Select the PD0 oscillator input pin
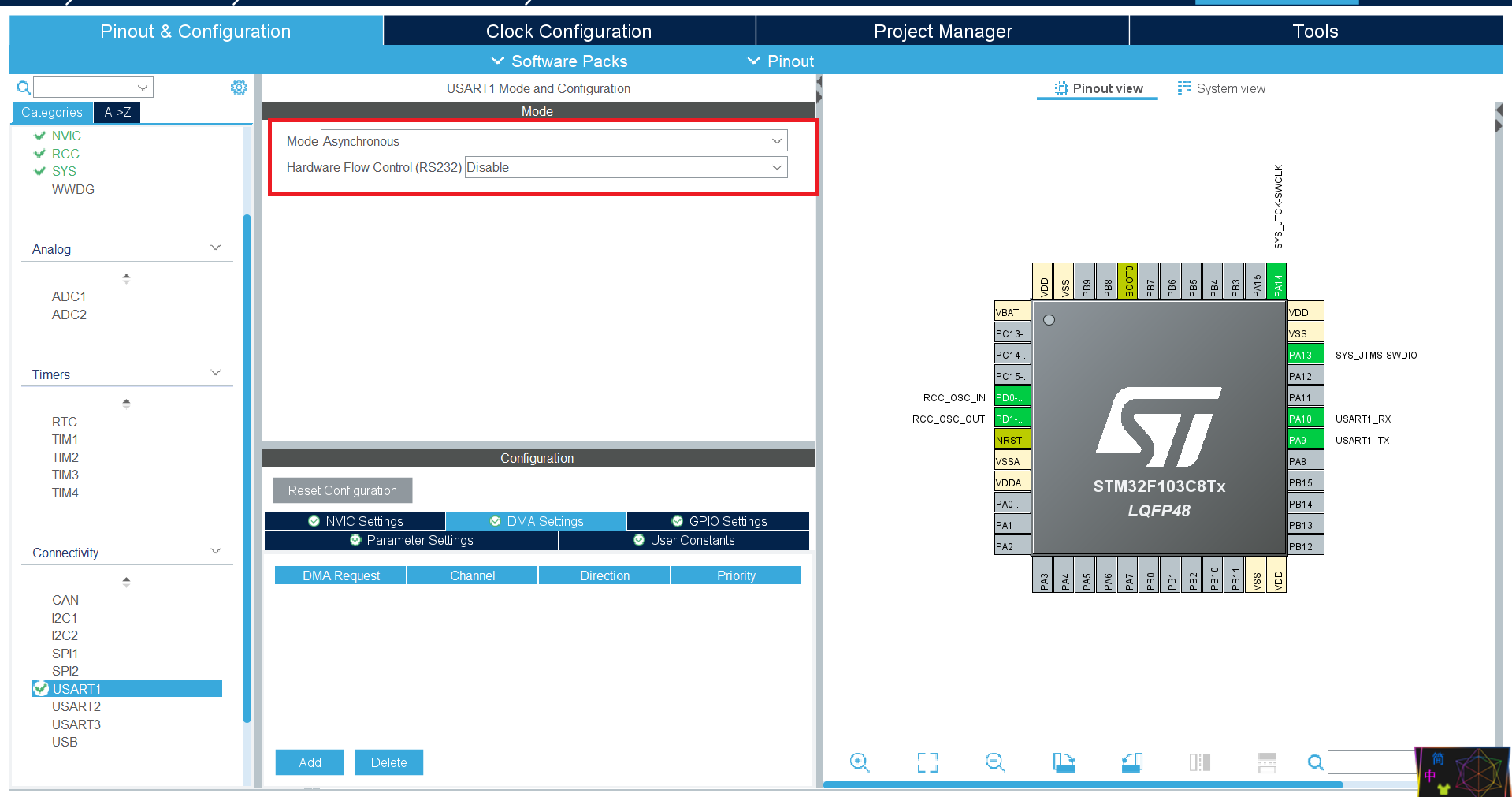 [x=1012, y=397]
